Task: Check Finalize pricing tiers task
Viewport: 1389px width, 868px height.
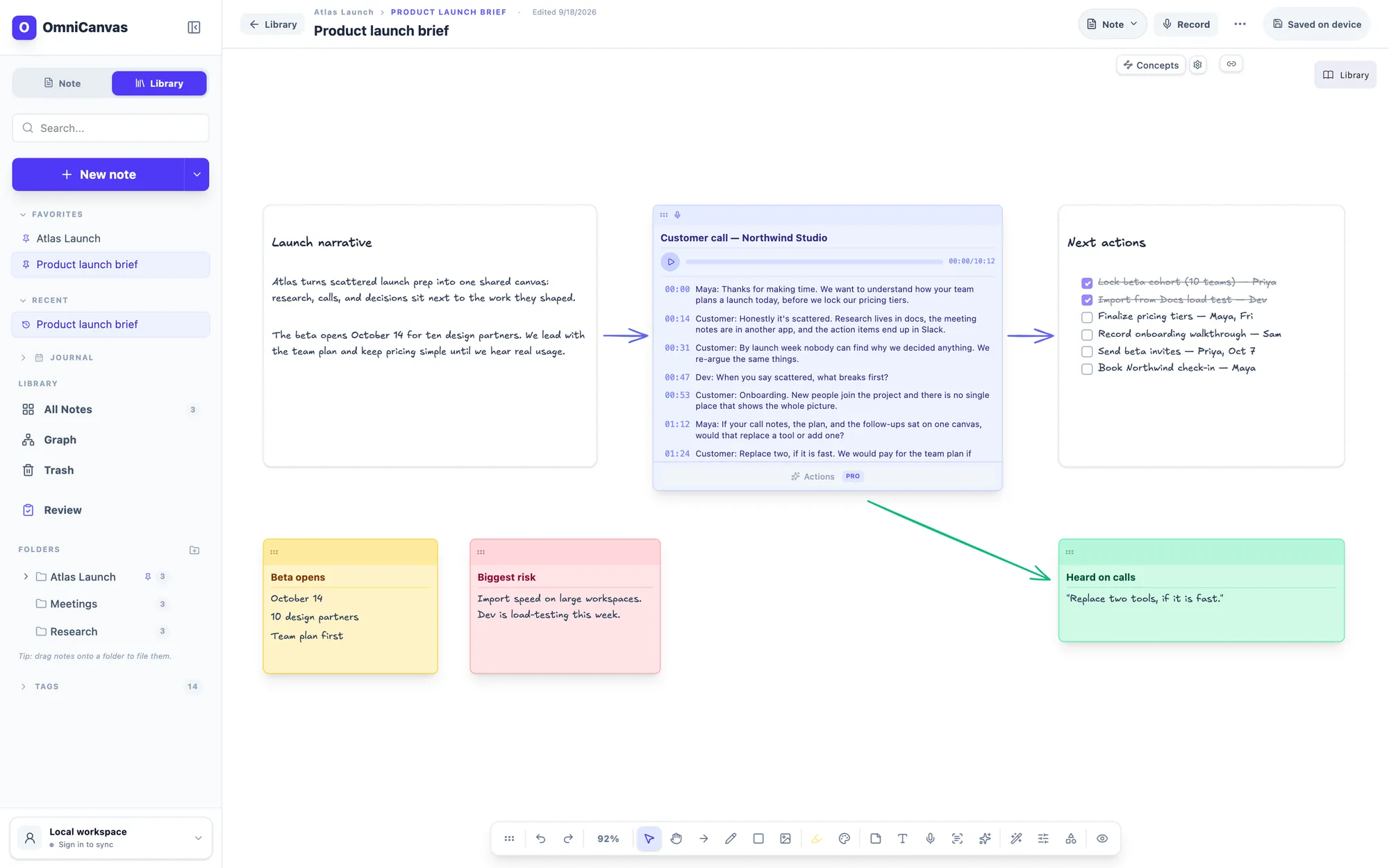Action: click(x=1087, y=317)
